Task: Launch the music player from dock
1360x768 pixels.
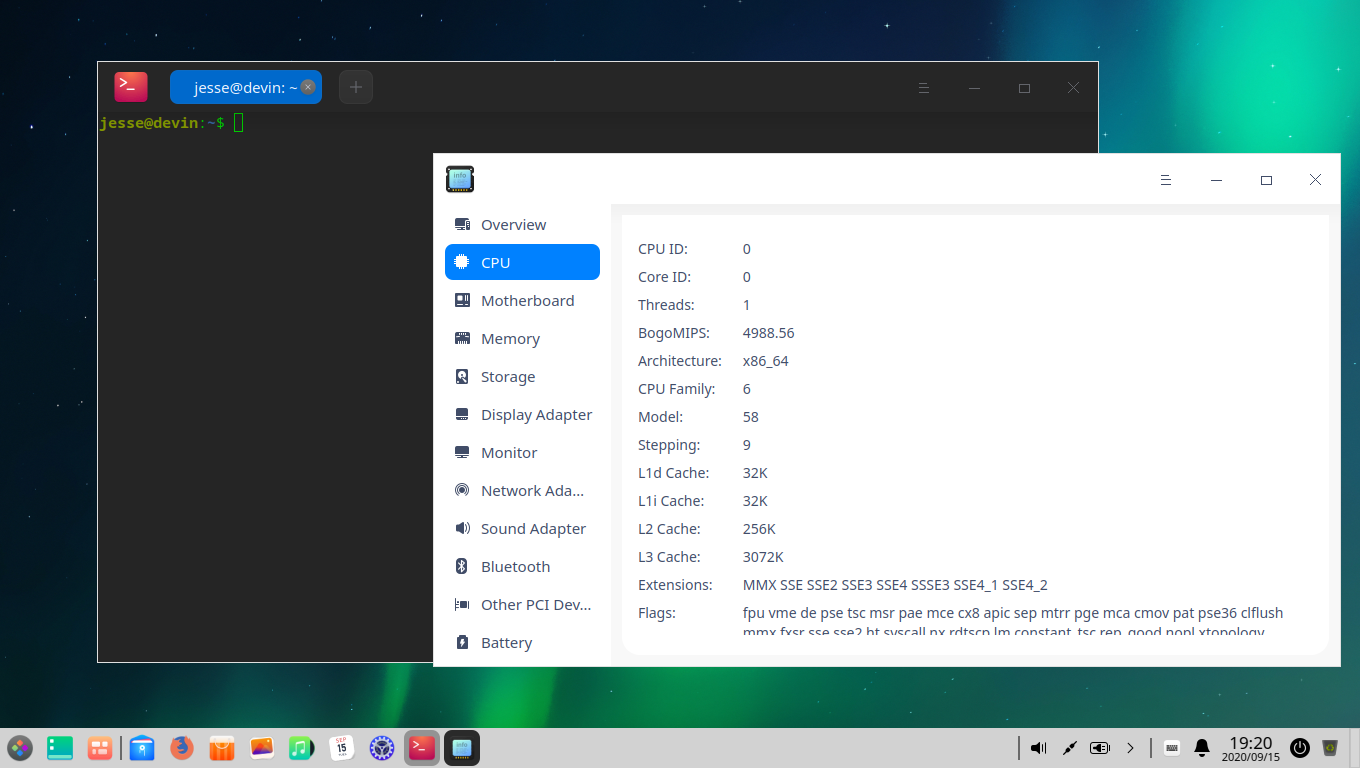Action: click(302, 747)
